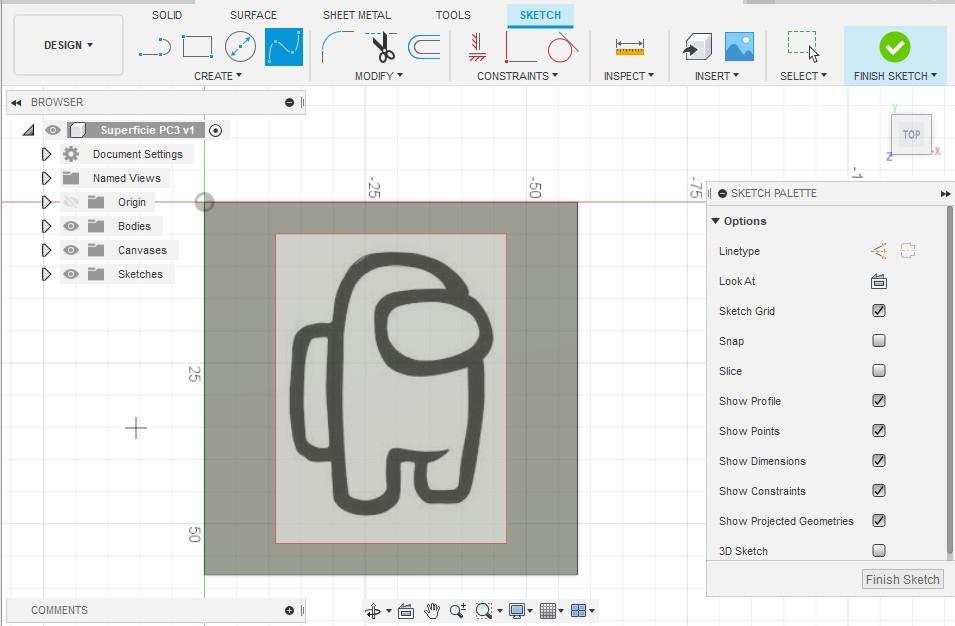Collapse the Options section in Sketch Palette

[x=715, y=220]
